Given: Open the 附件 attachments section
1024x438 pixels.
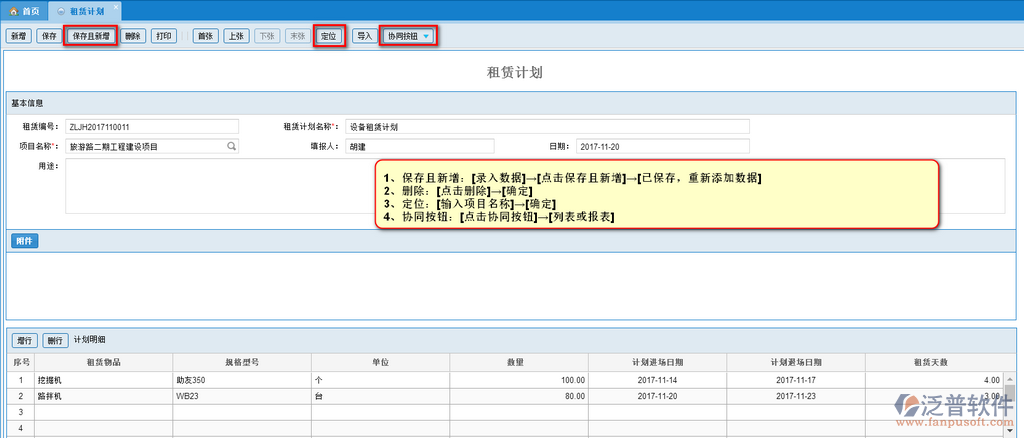Looking at the screenshot, I should [x=25, y=241].
